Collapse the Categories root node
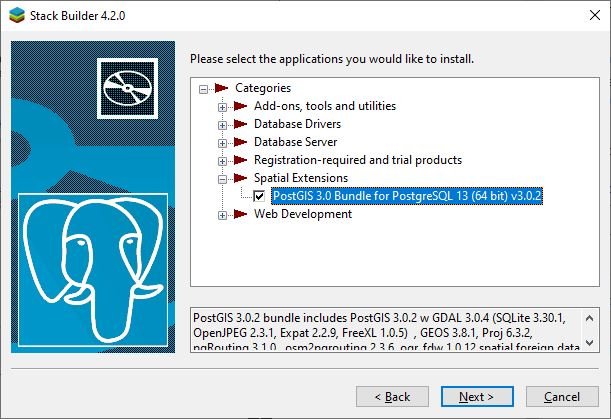Viewport: 611px width, 419px height. [203, 89]
